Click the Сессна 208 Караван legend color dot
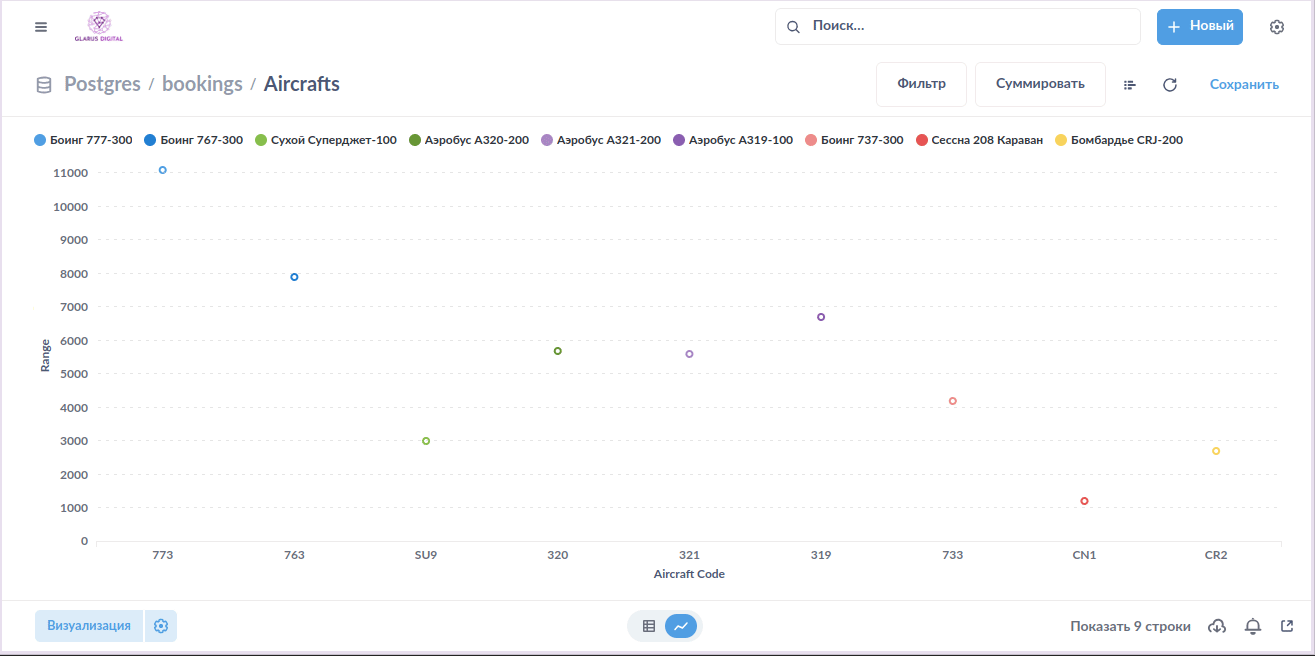Screen dimensions: 1315x656 point(922,140)
